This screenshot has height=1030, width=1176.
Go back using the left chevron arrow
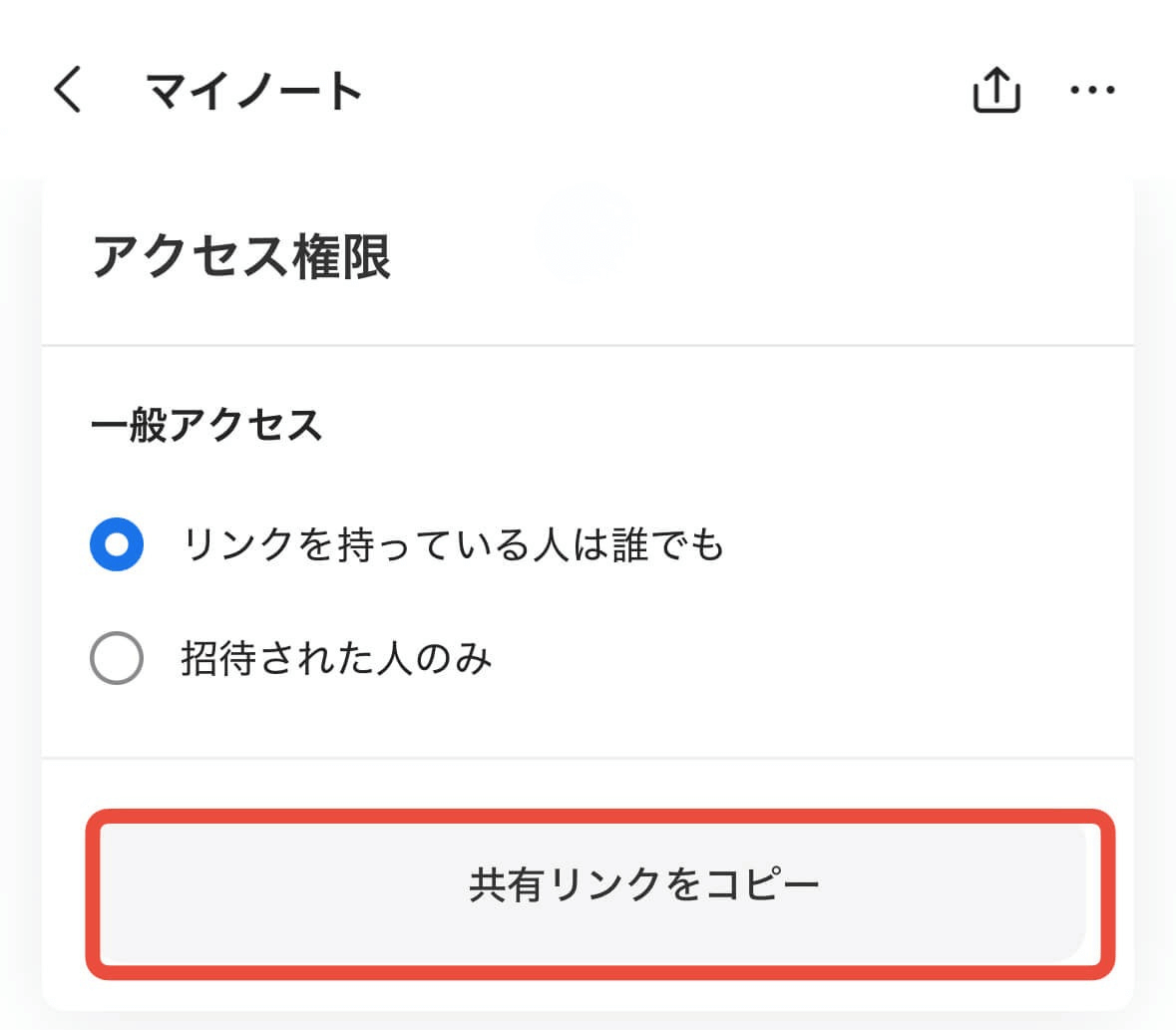click(x=68, y=90)
